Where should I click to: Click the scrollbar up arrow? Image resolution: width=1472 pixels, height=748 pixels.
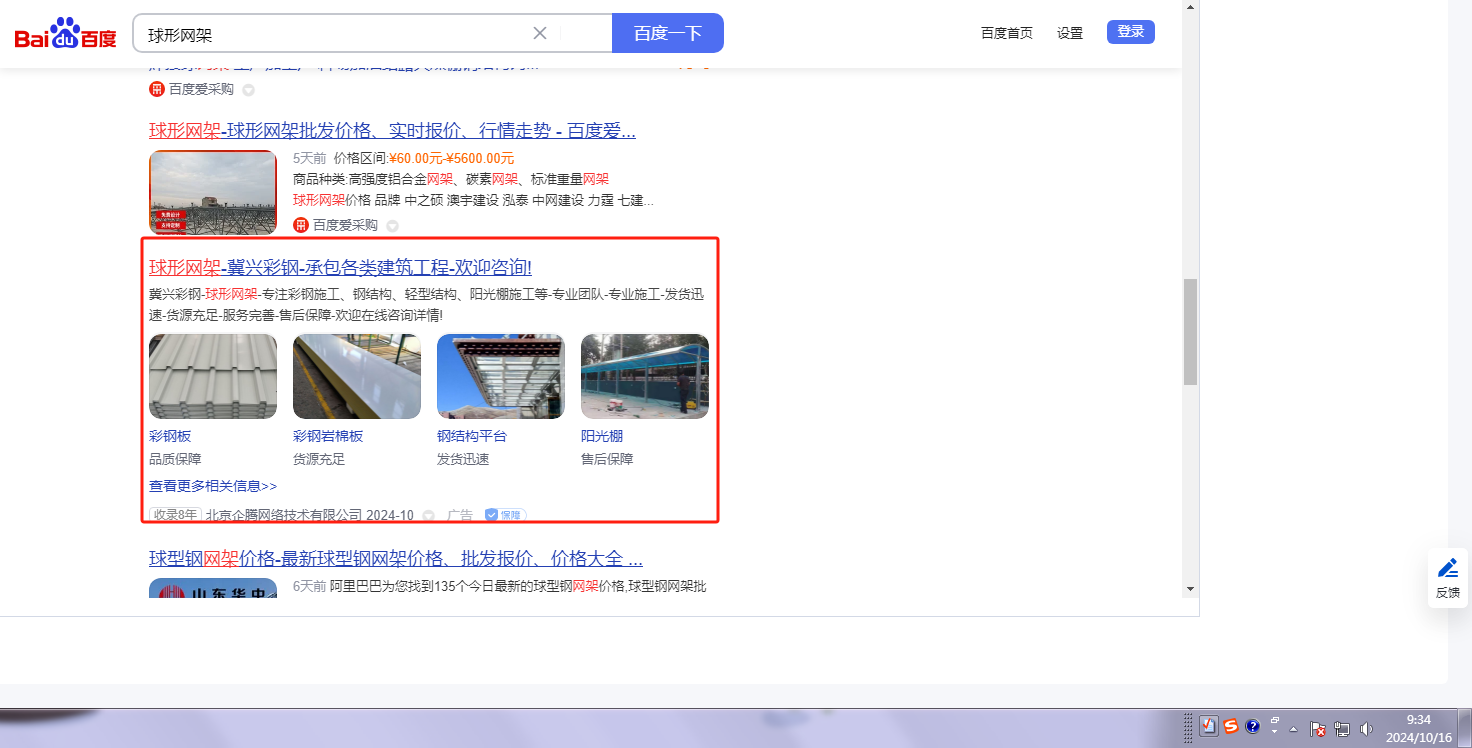[x=1190, y=6]
